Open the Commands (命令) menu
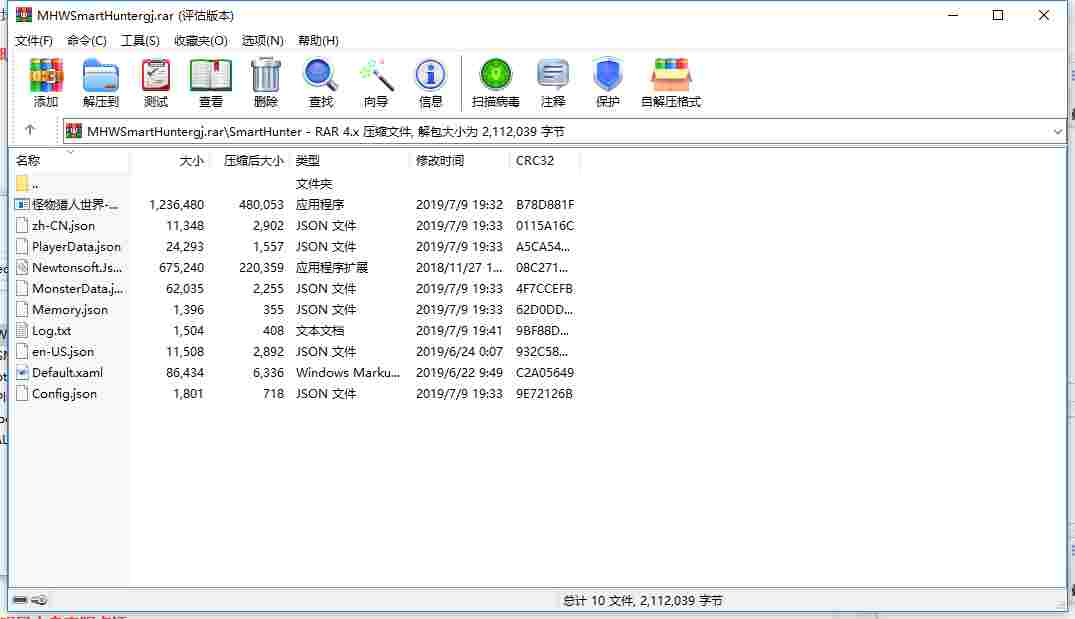The width and height of the screenshot is (1075, 619). click(x=86, y=40)
